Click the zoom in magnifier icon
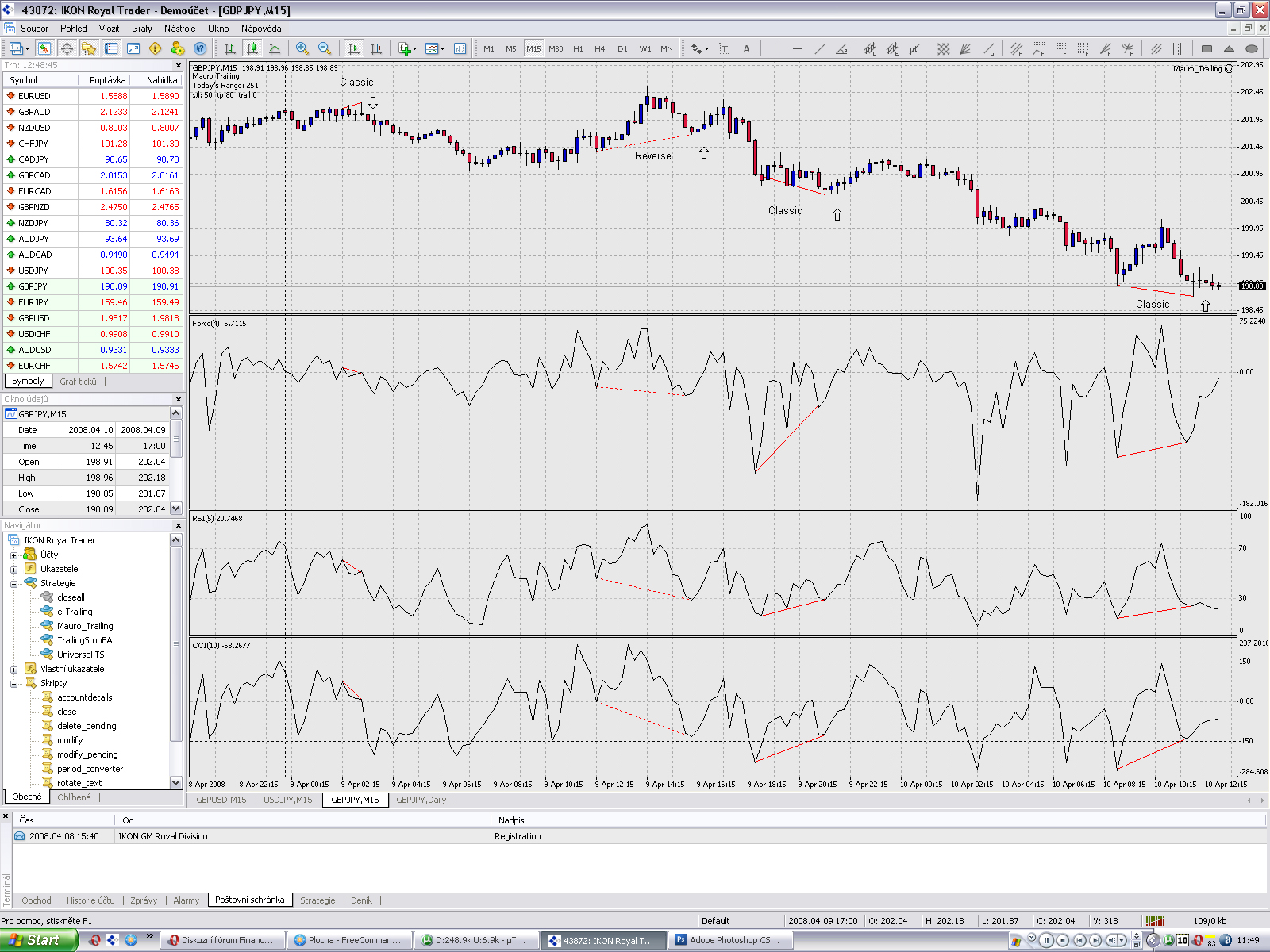Image resolution: width=1270 pixels, height=952 pixels. pos(302,48)
